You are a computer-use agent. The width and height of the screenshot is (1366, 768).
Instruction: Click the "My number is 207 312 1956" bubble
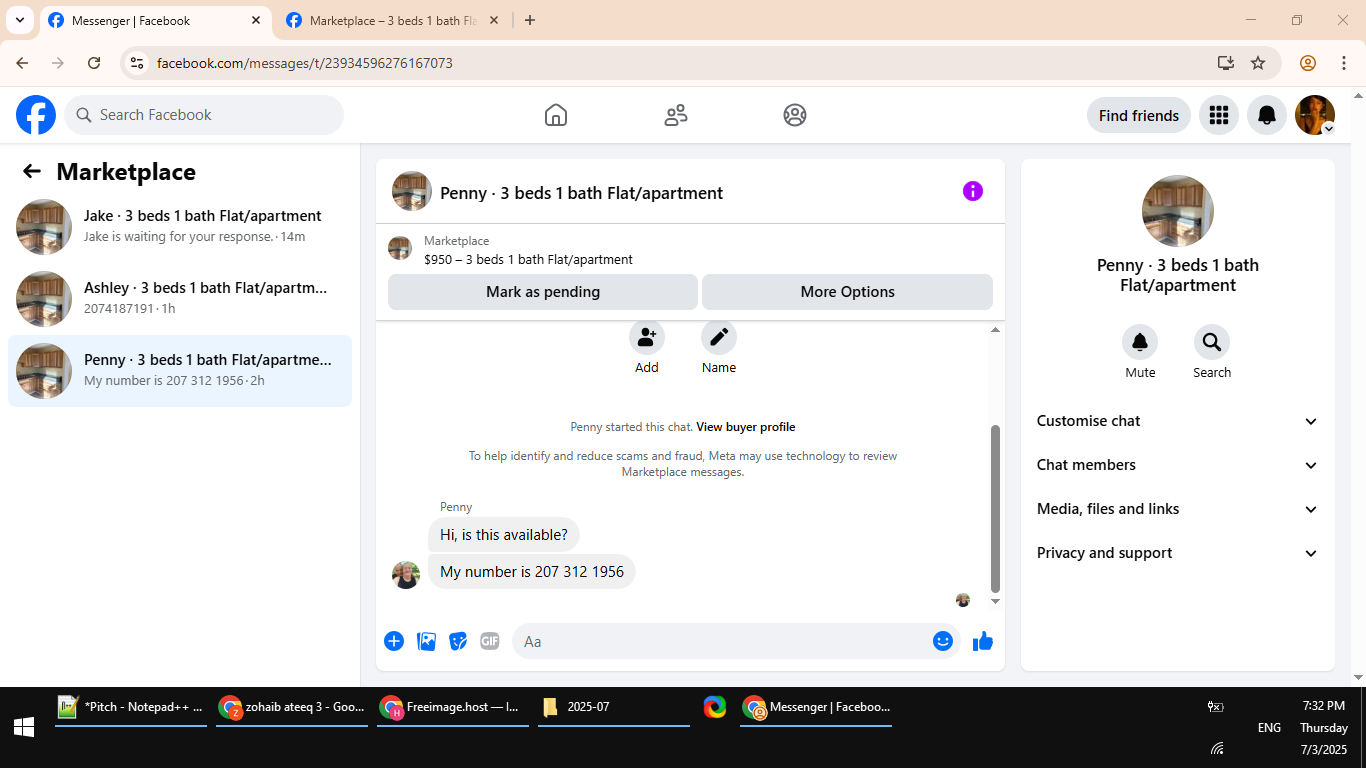[x=532, y=572]
